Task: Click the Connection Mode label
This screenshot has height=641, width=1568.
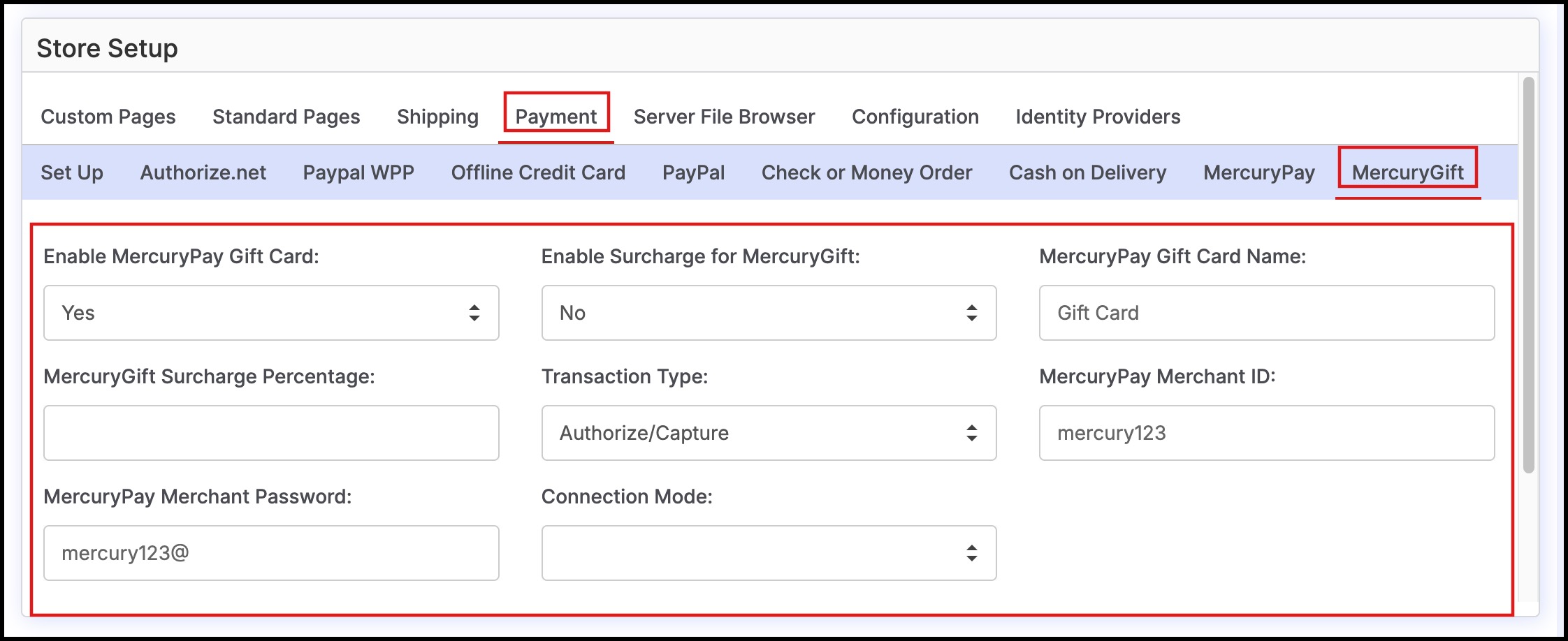Action: tap(627, 496)
